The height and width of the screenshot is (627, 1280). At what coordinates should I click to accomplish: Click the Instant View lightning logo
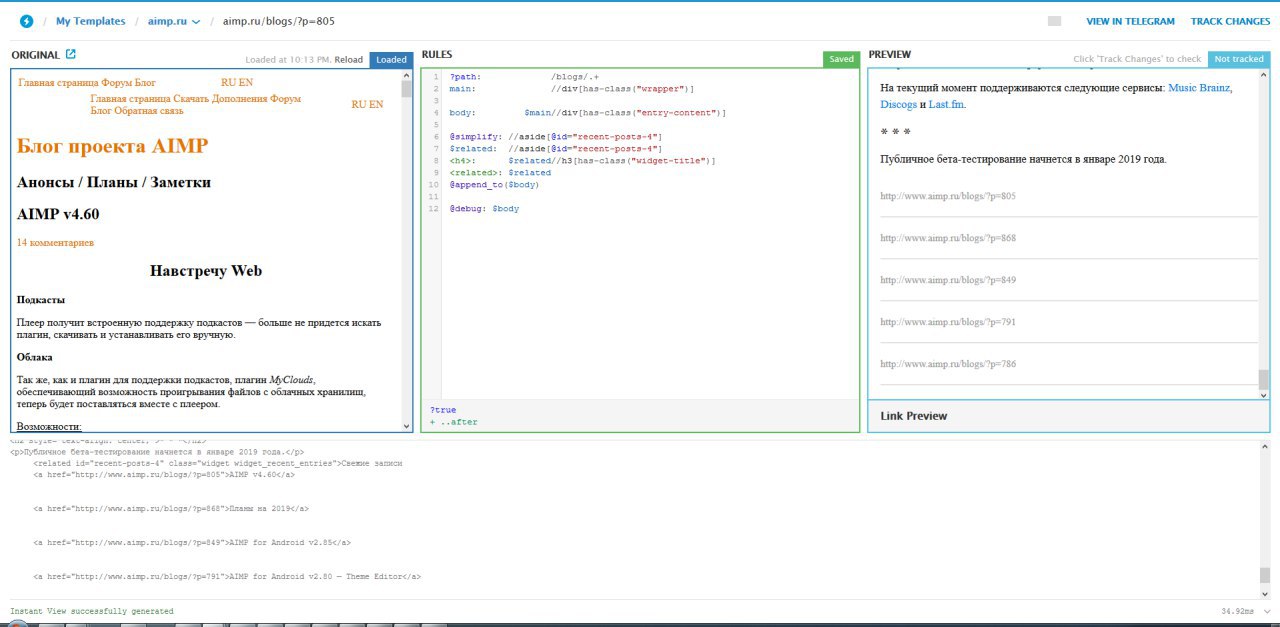pos(26,21)
